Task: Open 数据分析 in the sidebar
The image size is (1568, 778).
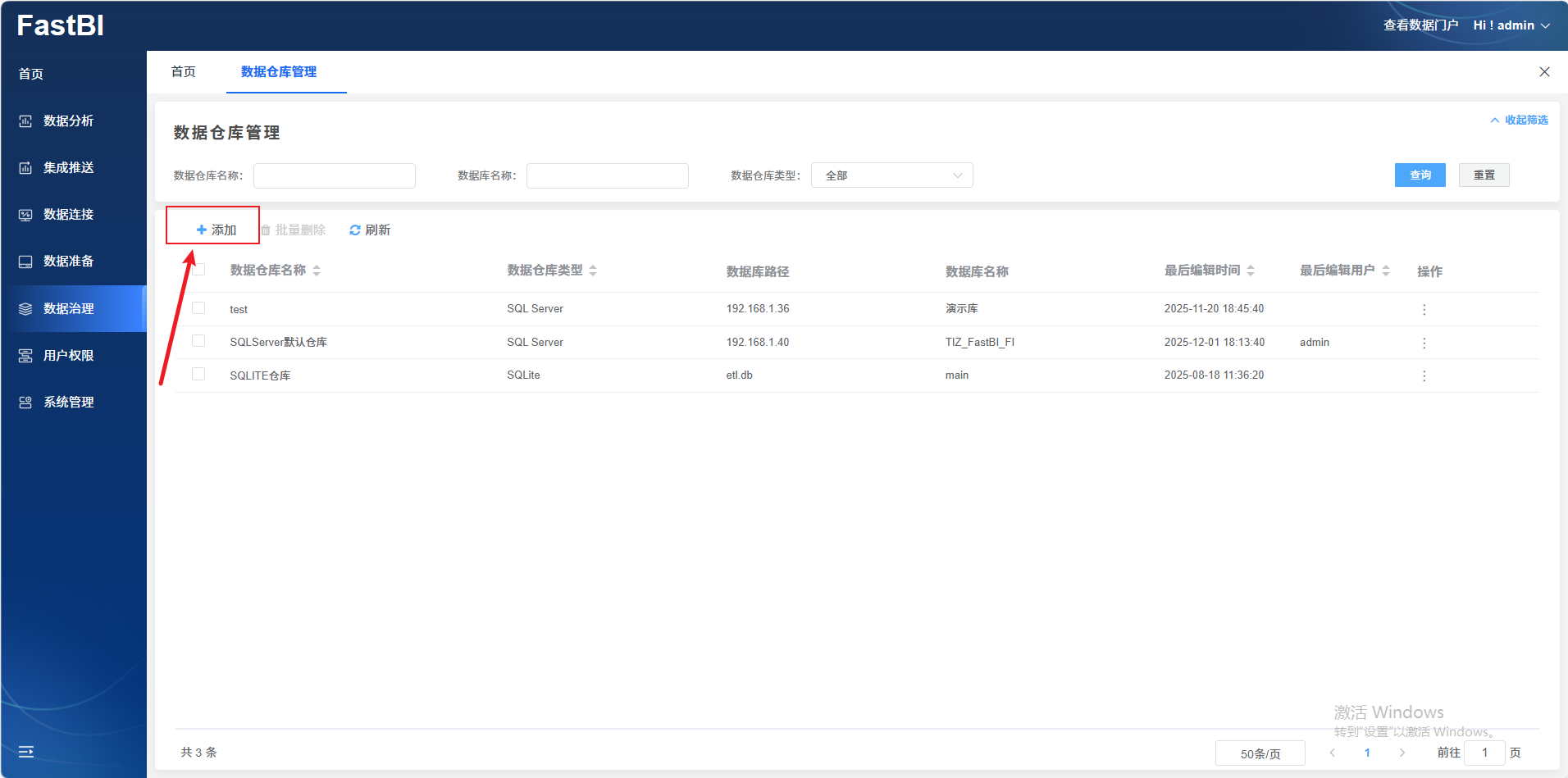Action: (69, 121)
